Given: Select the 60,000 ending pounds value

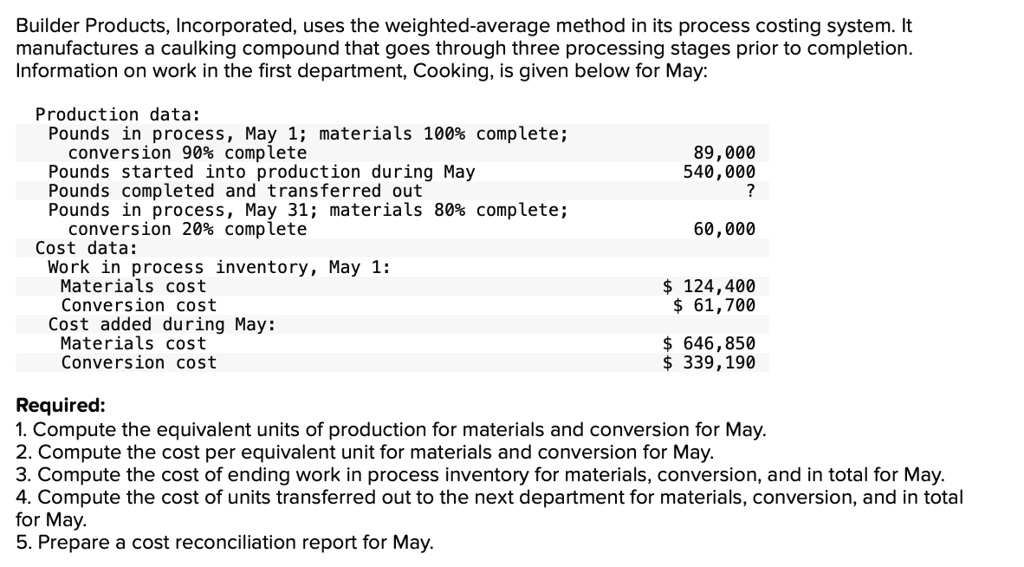Looking at the screenshot, I should click(724, 229).
